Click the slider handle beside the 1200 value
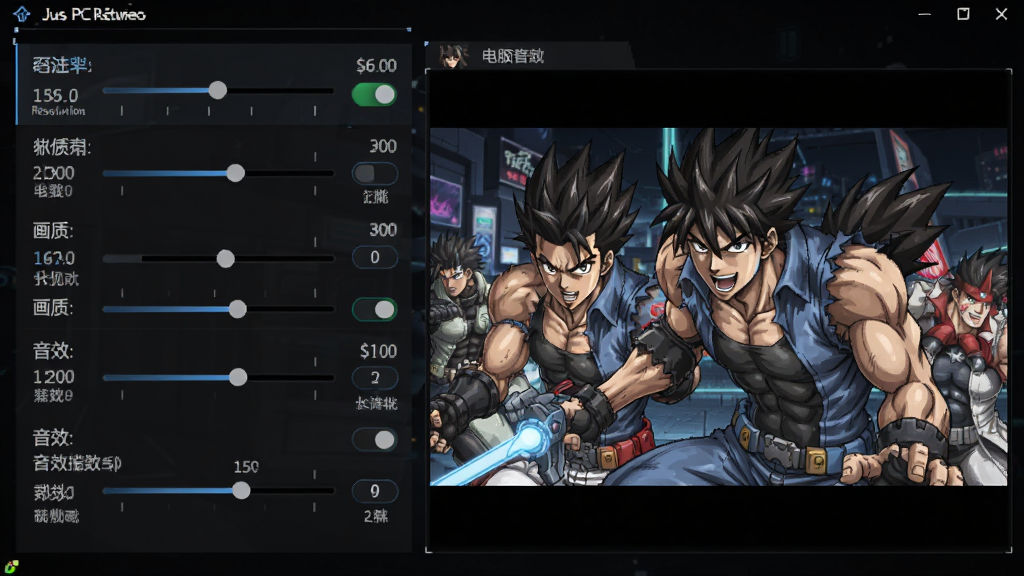This screenshot has height=576, width=1024. [238, 377]
